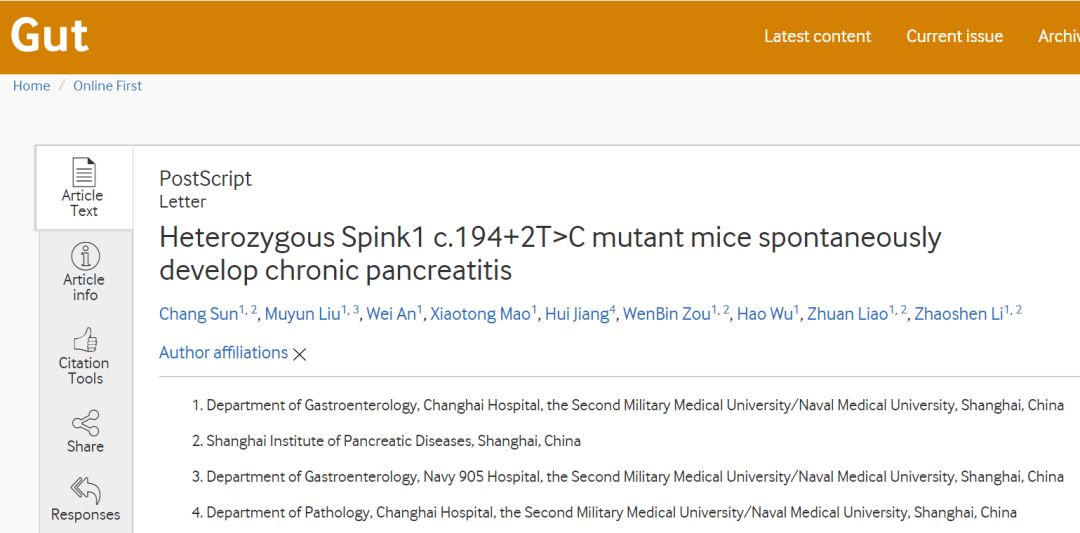The width and height of the screenshot is (1080, 533).
Task: Open author WenBin Zou link
Action: click(x=666, y=314)
